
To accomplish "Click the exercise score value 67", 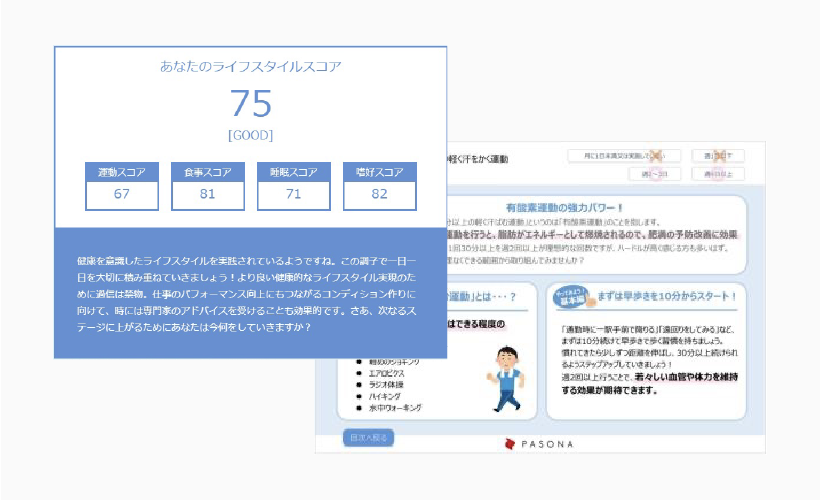I will tap(122, 194).
